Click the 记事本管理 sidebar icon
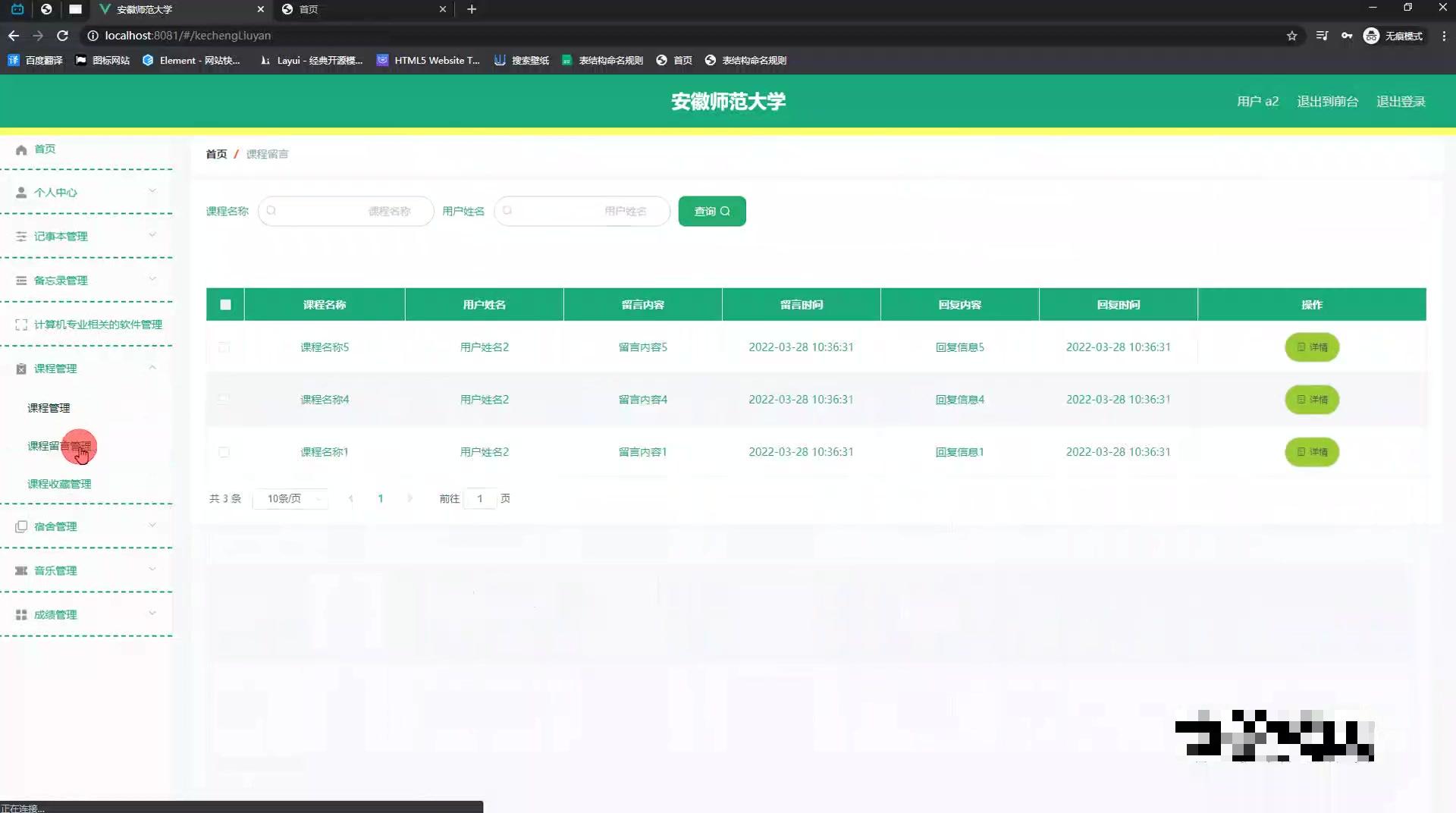The height and width of the screenshot is (813, 1456). tap(21, 237)
